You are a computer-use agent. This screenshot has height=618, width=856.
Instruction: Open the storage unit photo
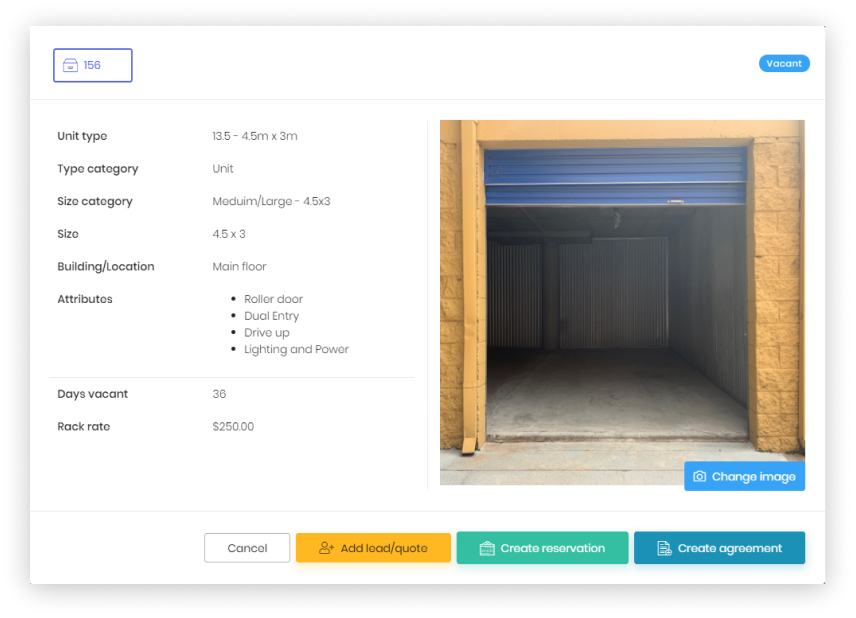point(621,300)
